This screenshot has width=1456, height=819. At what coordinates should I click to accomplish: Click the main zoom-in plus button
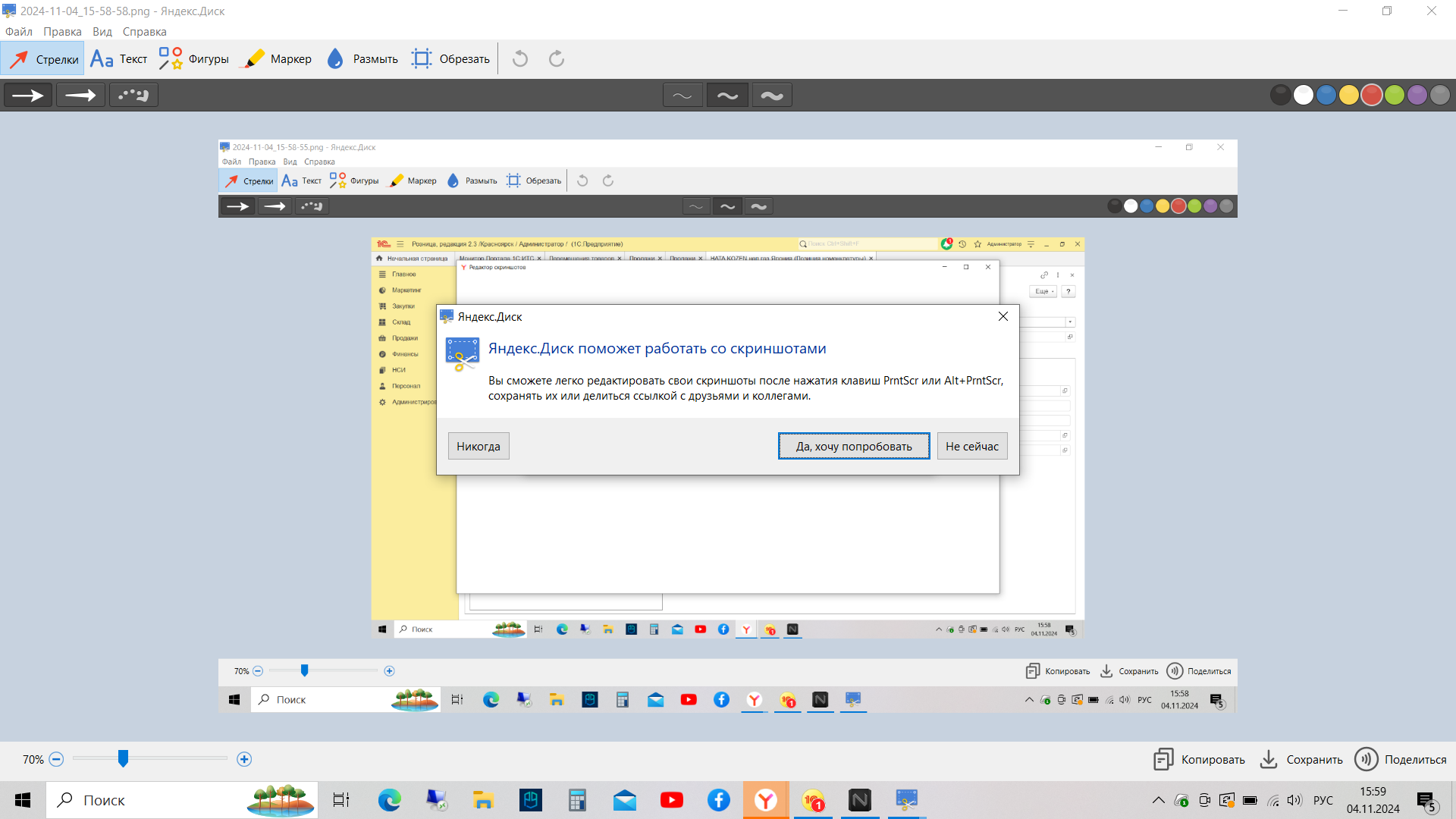click(244, 759)
